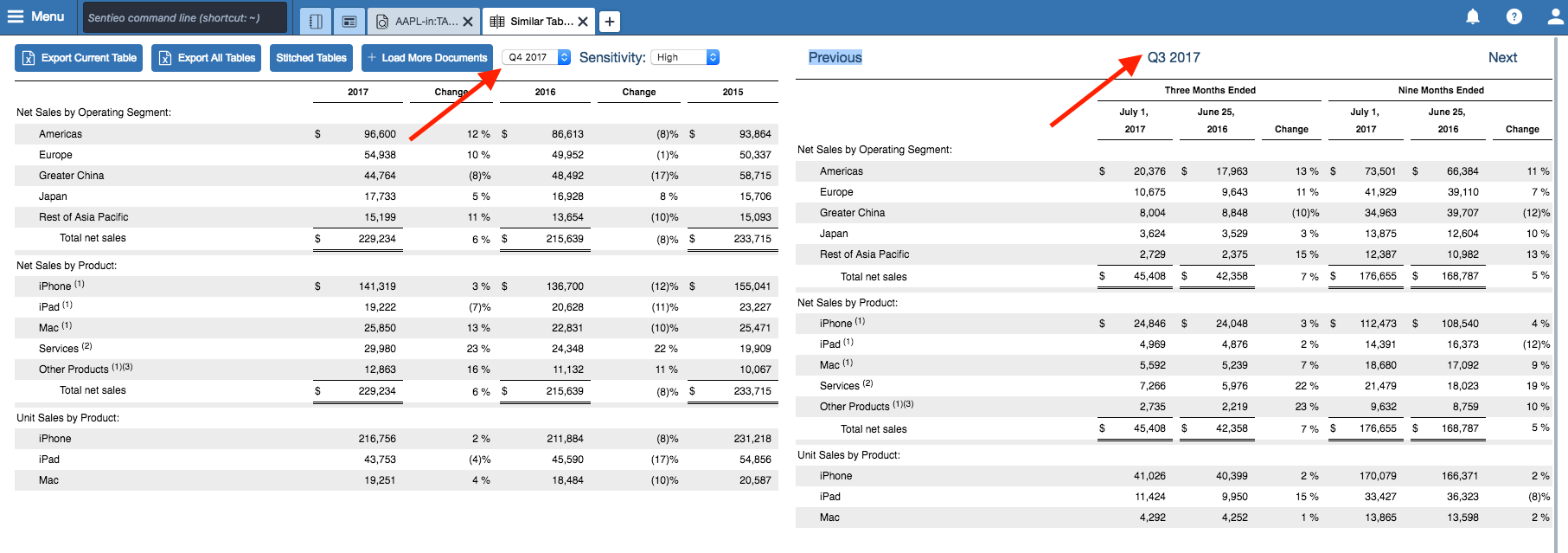Image resolution: width=1568 pixels, height=553 pixels.
Task: Click Nine Months Ended header
Action: tap(1441, 90)
